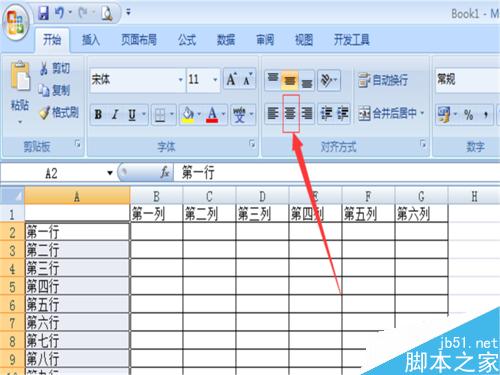500x375 pixels.
Task: Apply comma style
Action: pos(486,115)
